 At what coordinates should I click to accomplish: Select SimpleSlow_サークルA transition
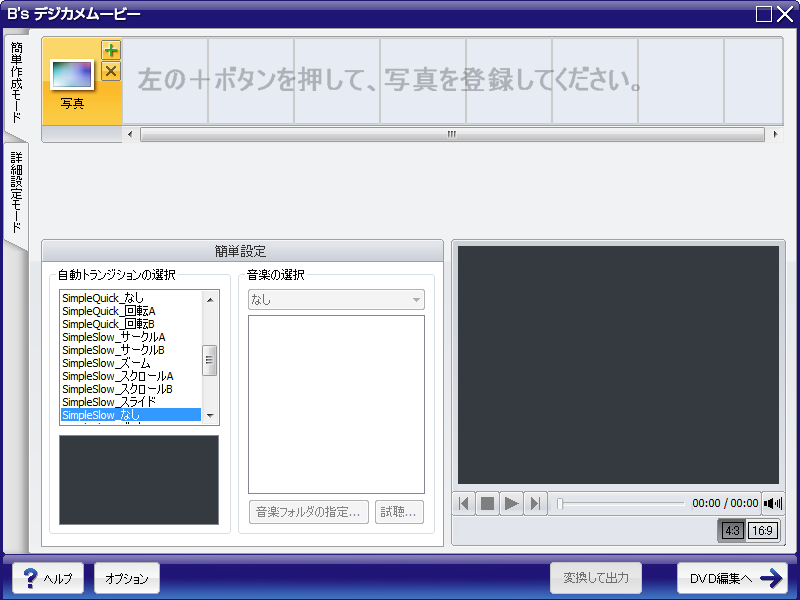click(131, 337)
